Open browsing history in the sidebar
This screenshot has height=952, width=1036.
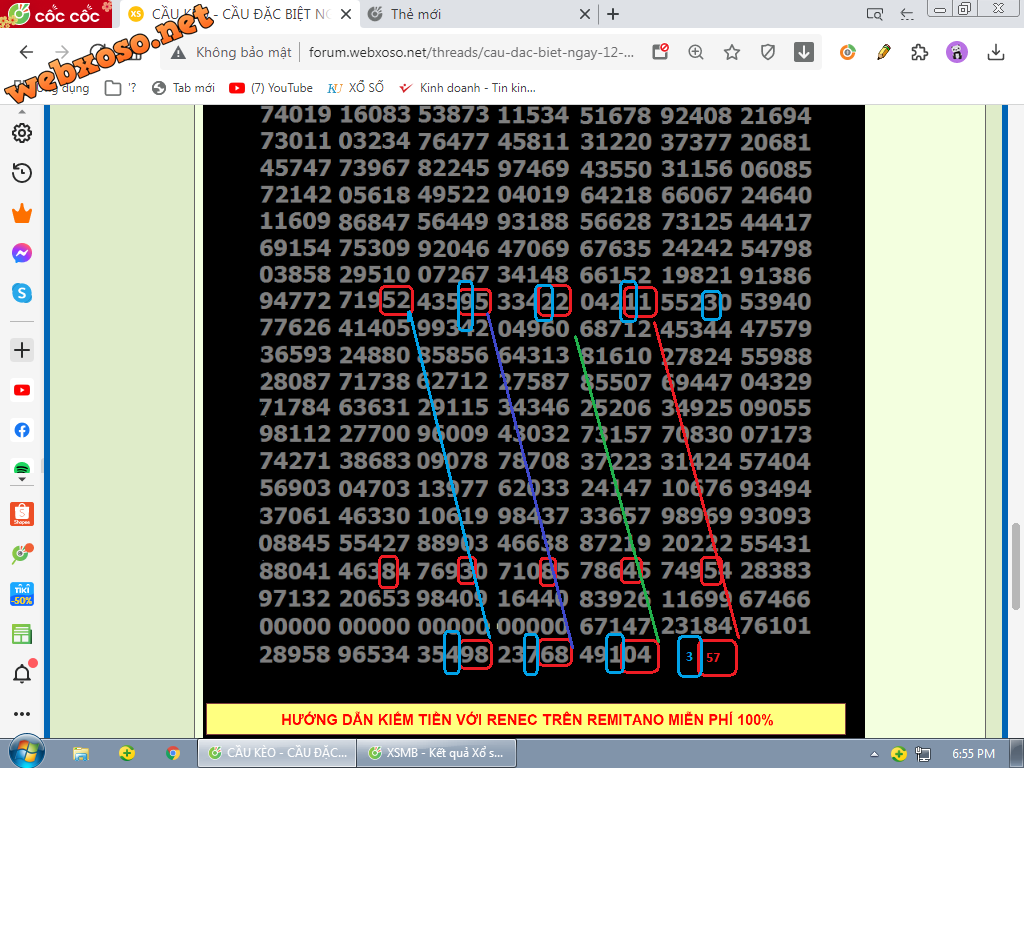(22, 175)
